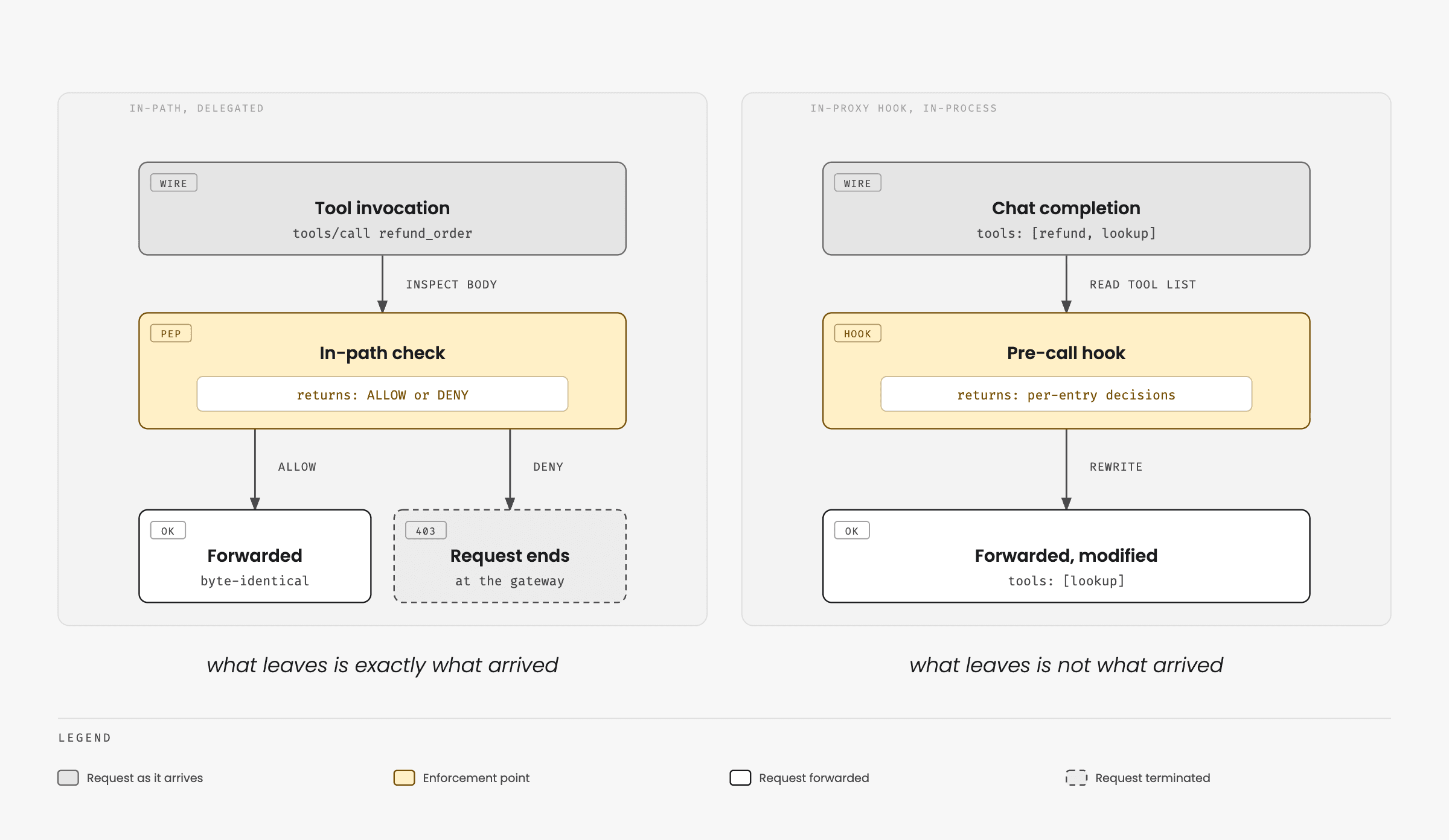Select the Tool invocation box
The width and height of the screenshot is (1449, 840).
382,208
